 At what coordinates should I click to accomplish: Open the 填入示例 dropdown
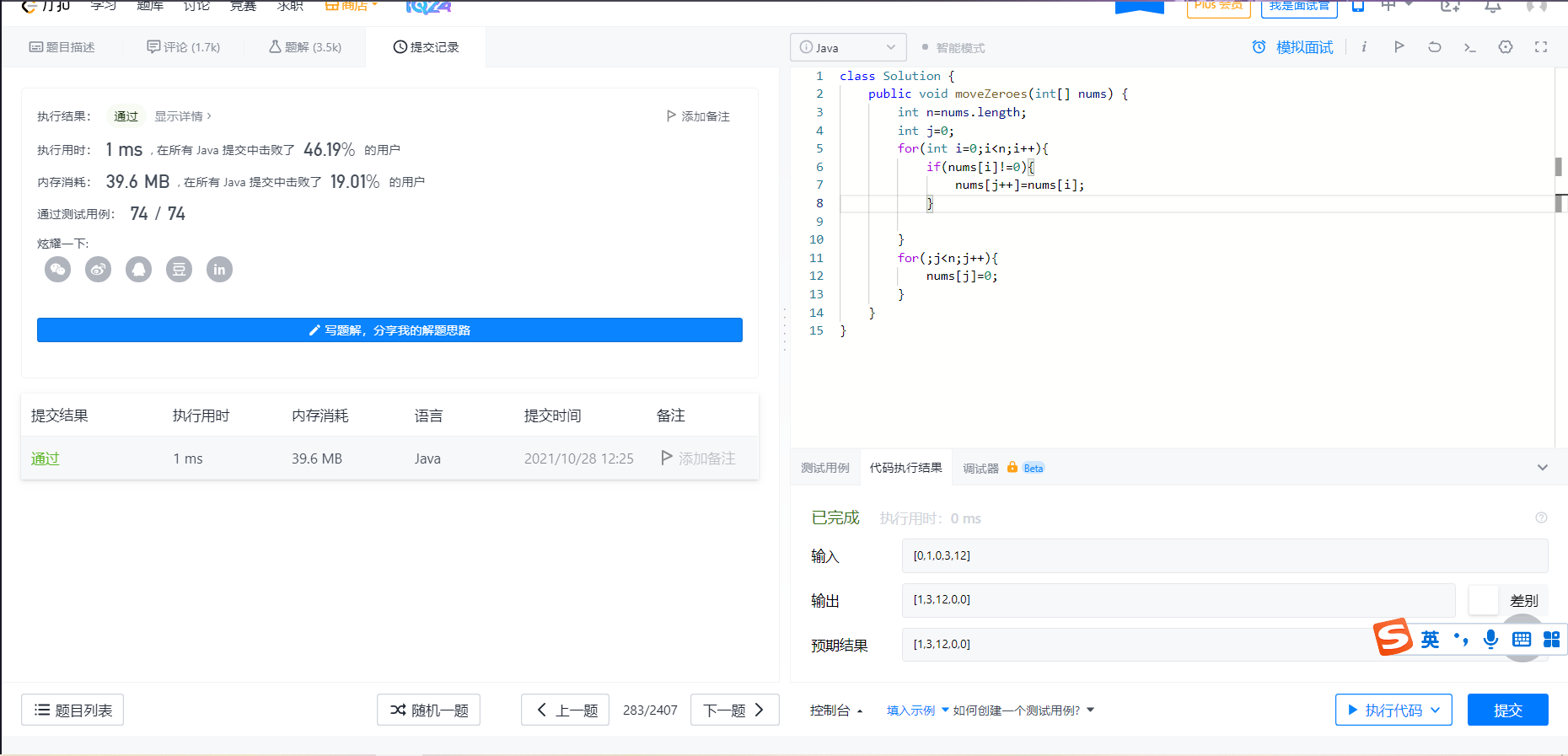coord(917,710)
